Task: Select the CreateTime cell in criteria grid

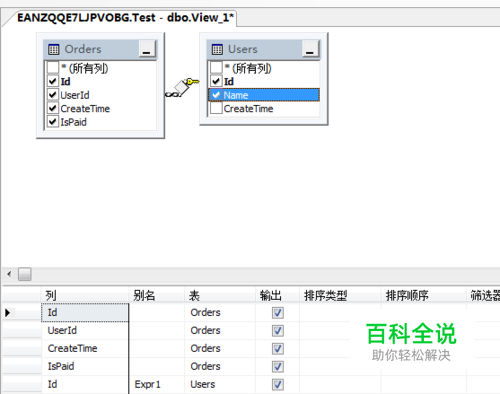Action: coord(85,349)
